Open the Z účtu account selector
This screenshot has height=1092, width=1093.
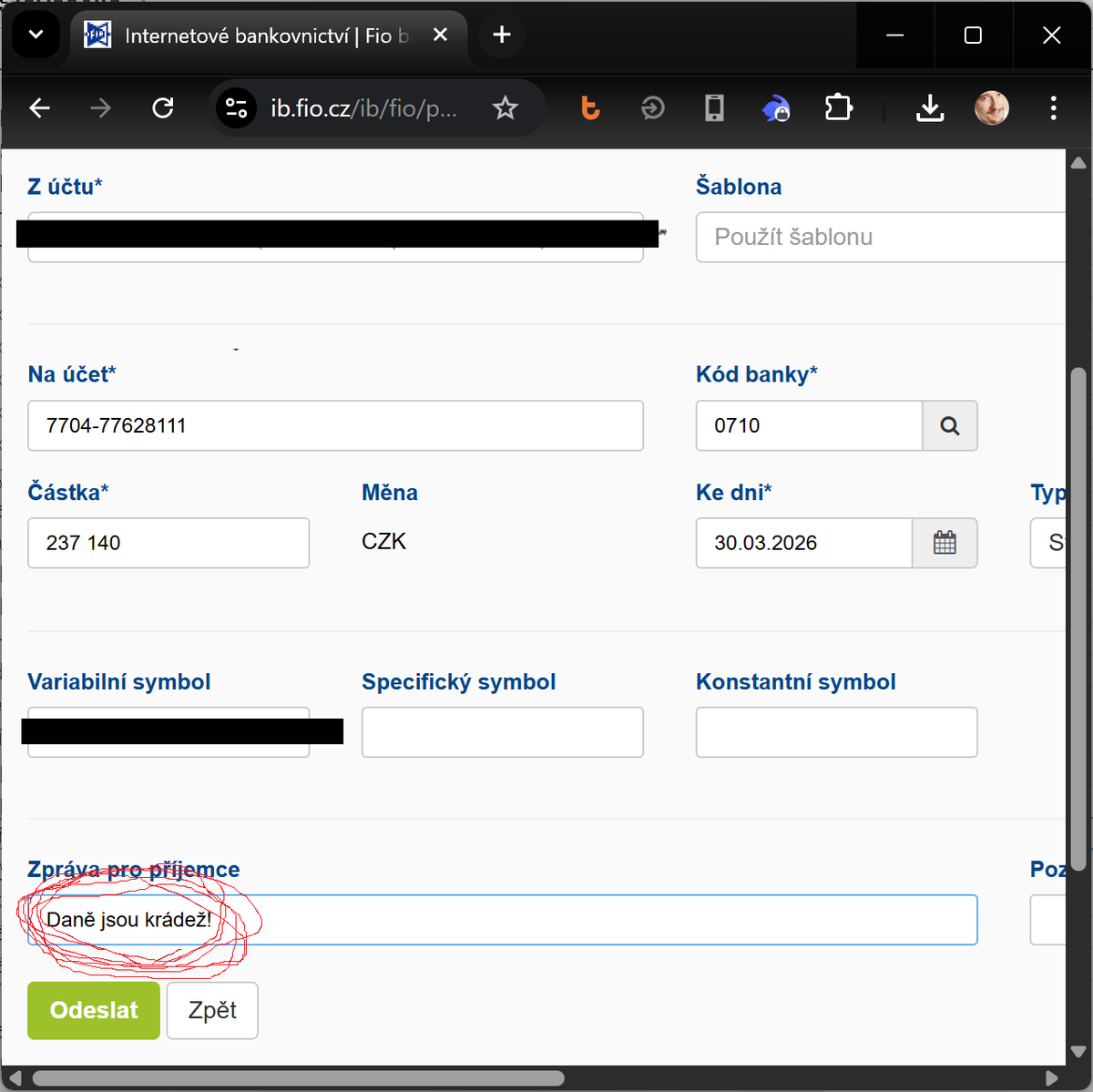[x=335, y=237]
